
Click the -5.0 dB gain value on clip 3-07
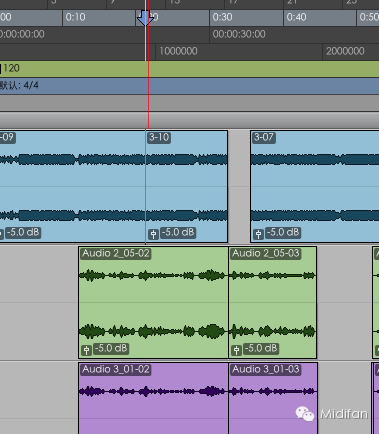coord(283,232)
